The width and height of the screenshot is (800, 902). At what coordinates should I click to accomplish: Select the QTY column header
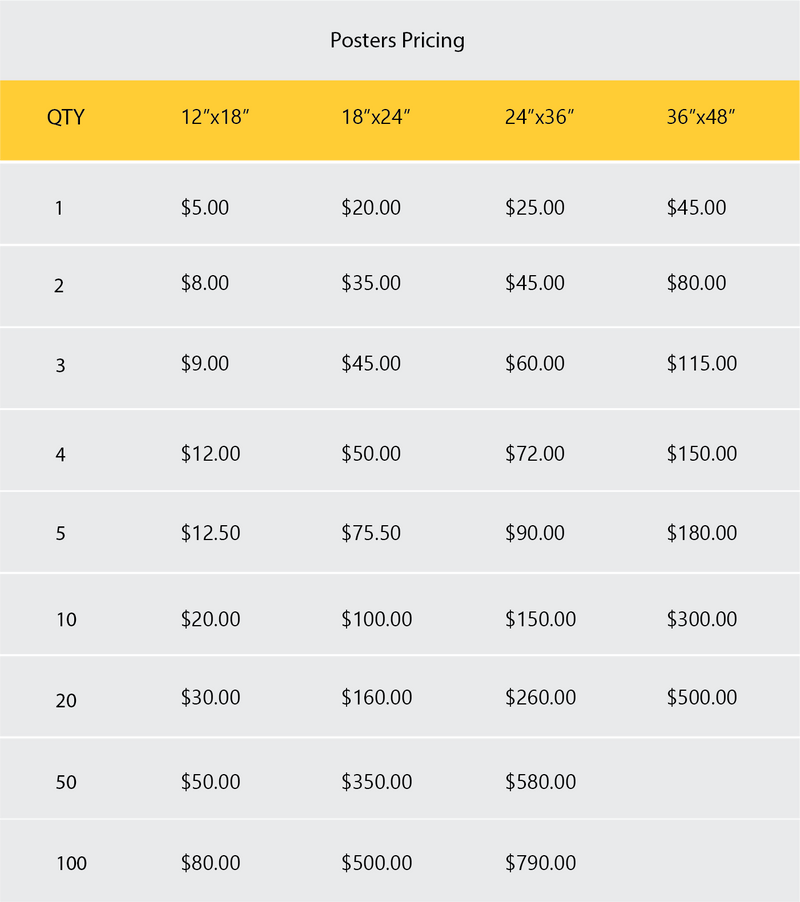pos(66,117)
